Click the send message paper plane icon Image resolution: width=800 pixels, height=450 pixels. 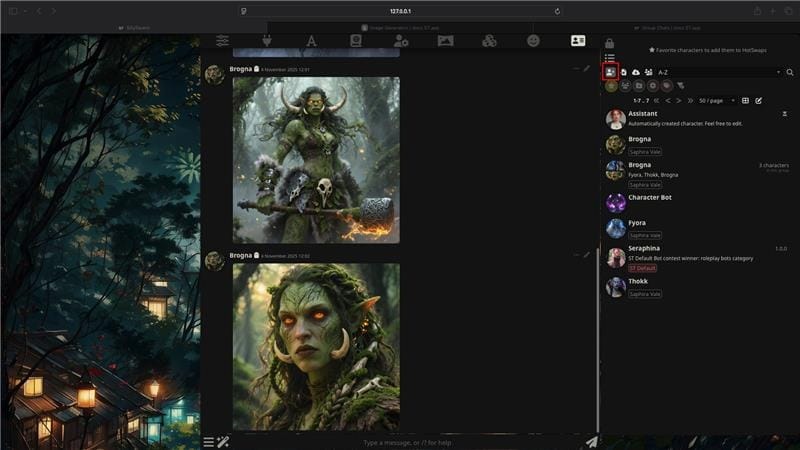pyautogui.click(x=591, y=441)
